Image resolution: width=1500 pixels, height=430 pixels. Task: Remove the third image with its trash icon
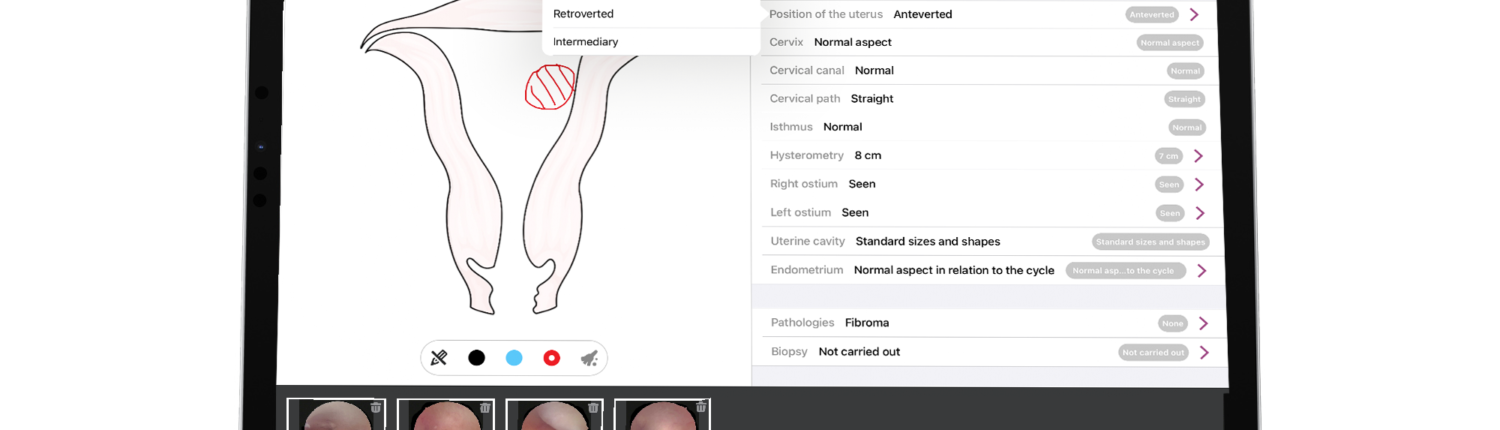[593, 407]
